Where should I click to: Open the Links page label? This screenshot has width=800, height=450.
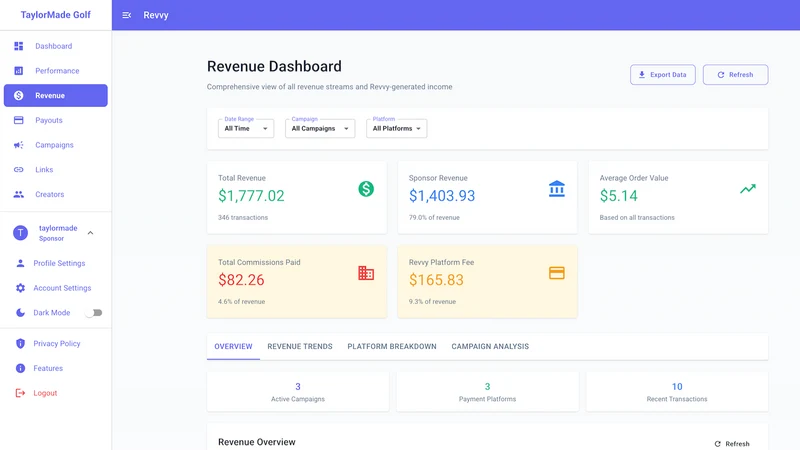point(44,169)
